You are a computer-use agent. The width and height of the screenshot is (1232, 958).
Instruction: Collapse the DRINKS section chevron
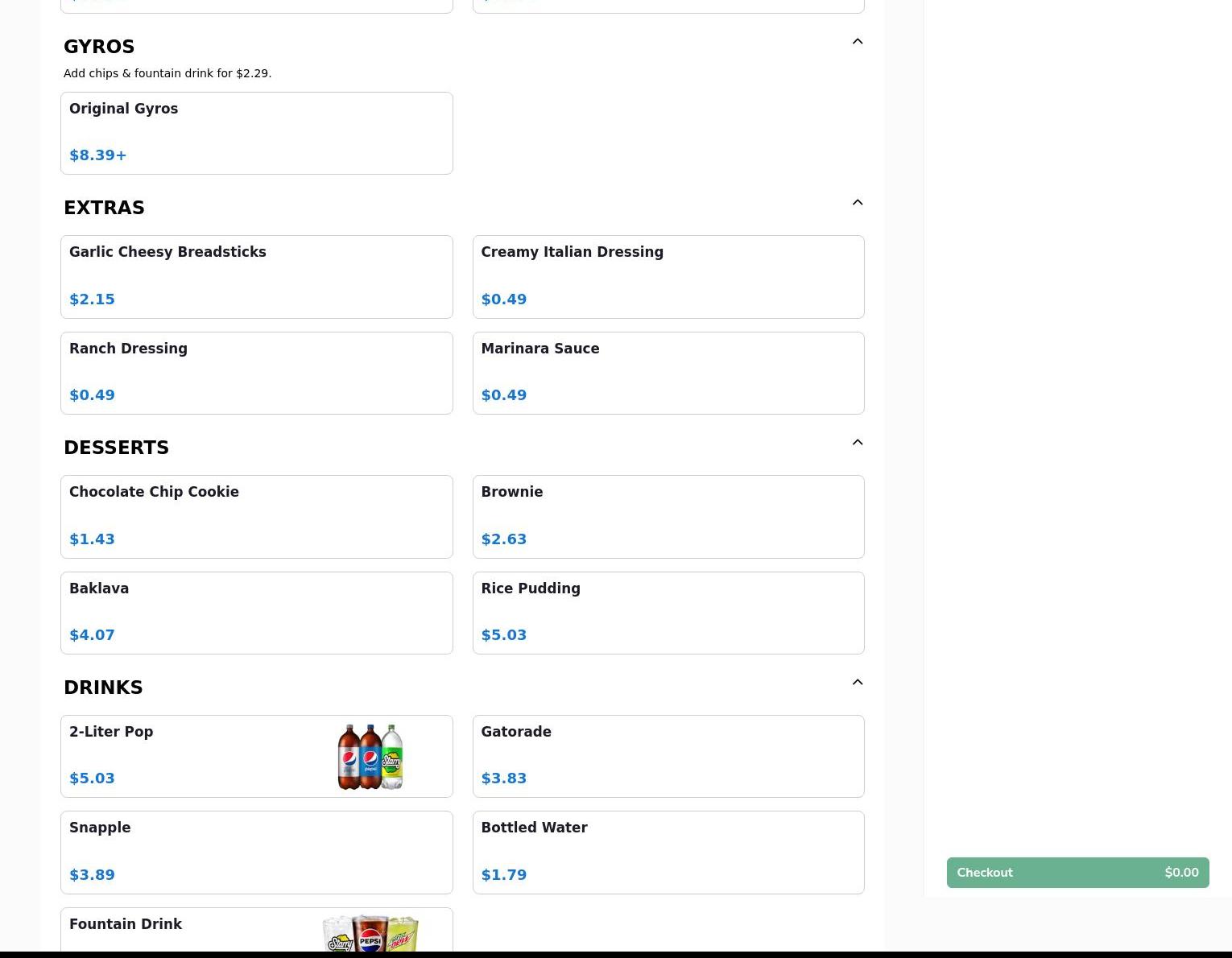click(x=857, y=683)
